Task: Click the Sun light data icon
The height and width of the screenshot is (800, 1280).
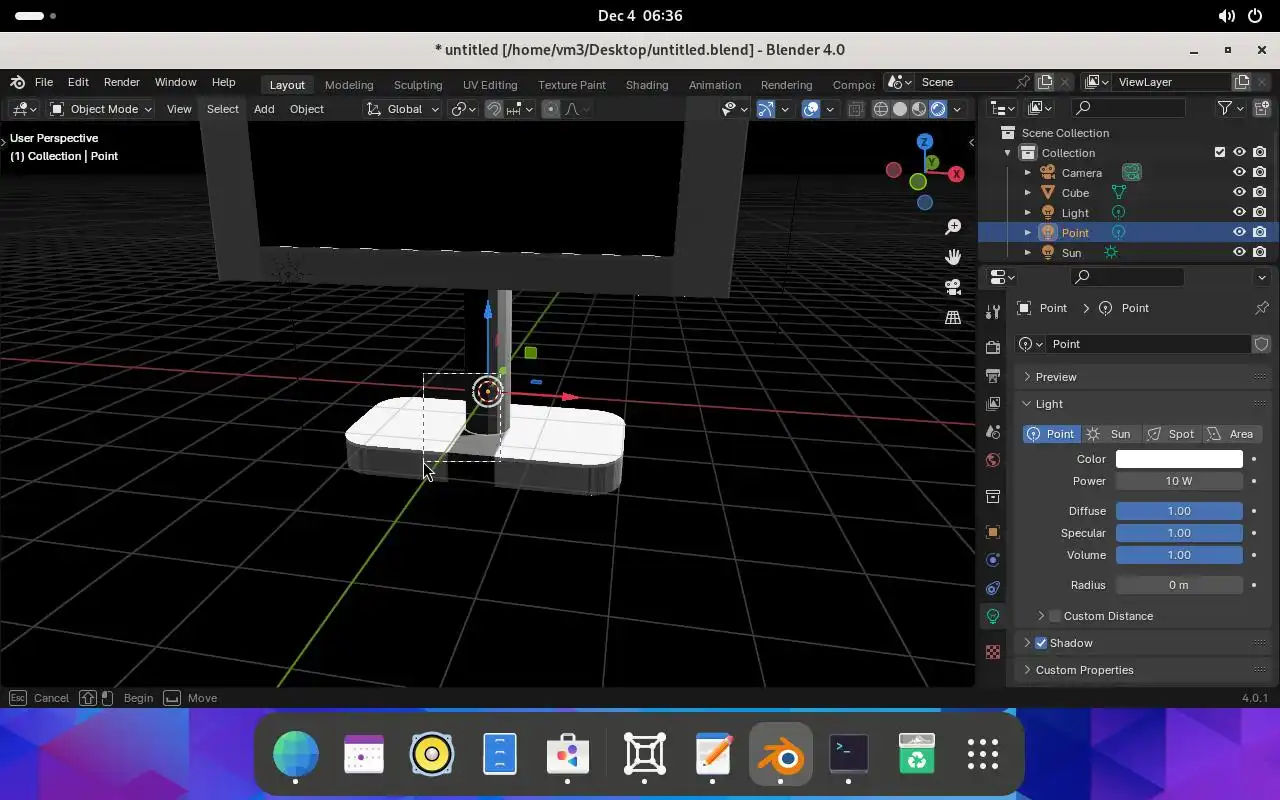Action: pos(1111,253)
